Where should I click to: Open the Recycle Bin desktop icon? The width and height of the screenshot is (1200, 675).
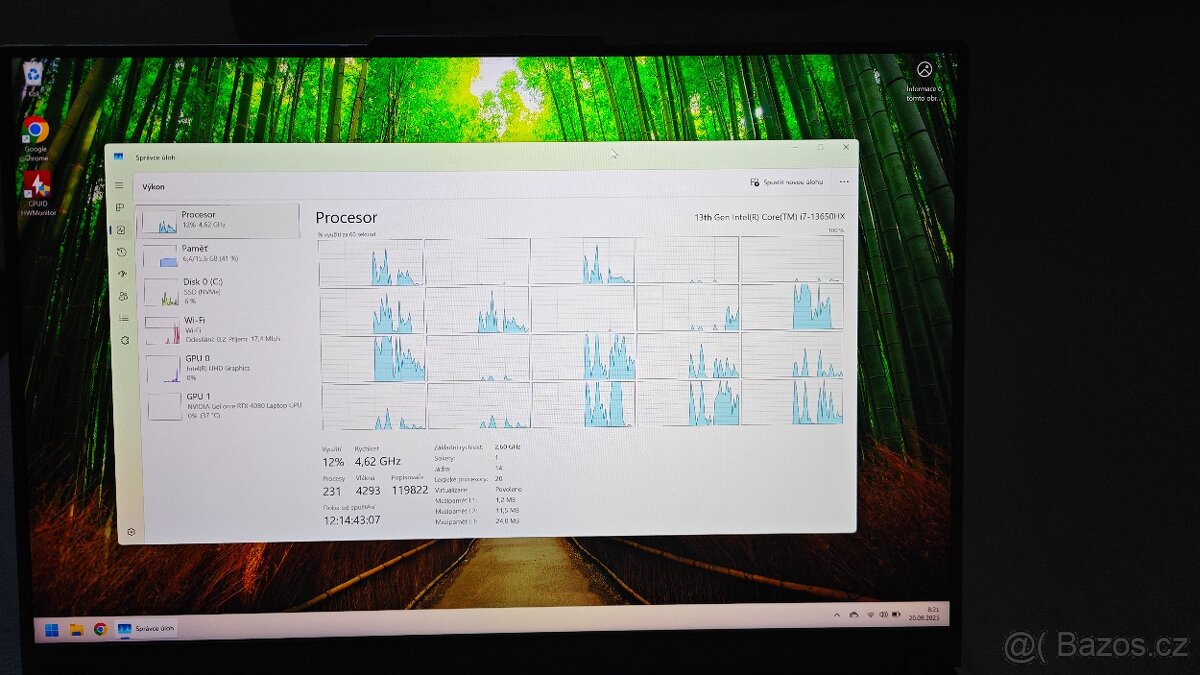(33, 78)
